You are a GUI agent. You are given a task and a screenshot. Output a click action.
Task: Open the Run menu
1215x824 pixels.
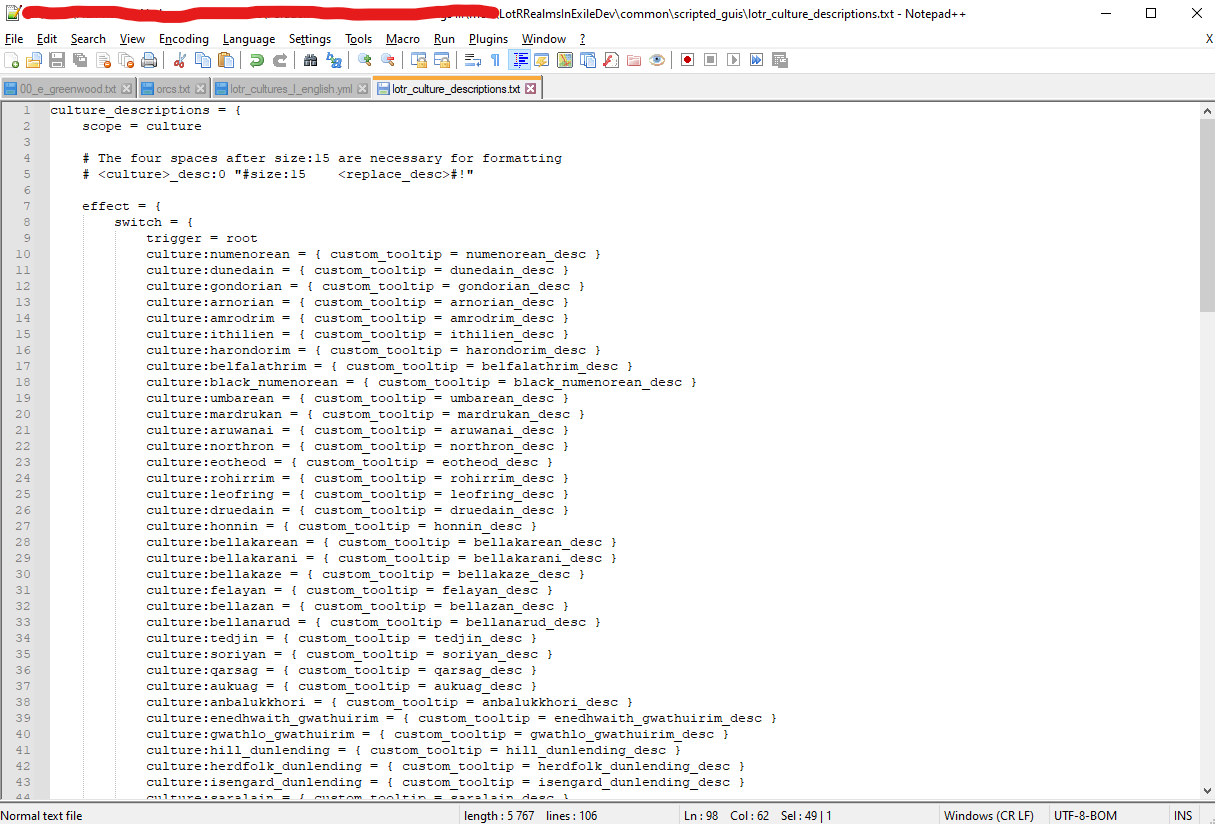tap(444, 39)
